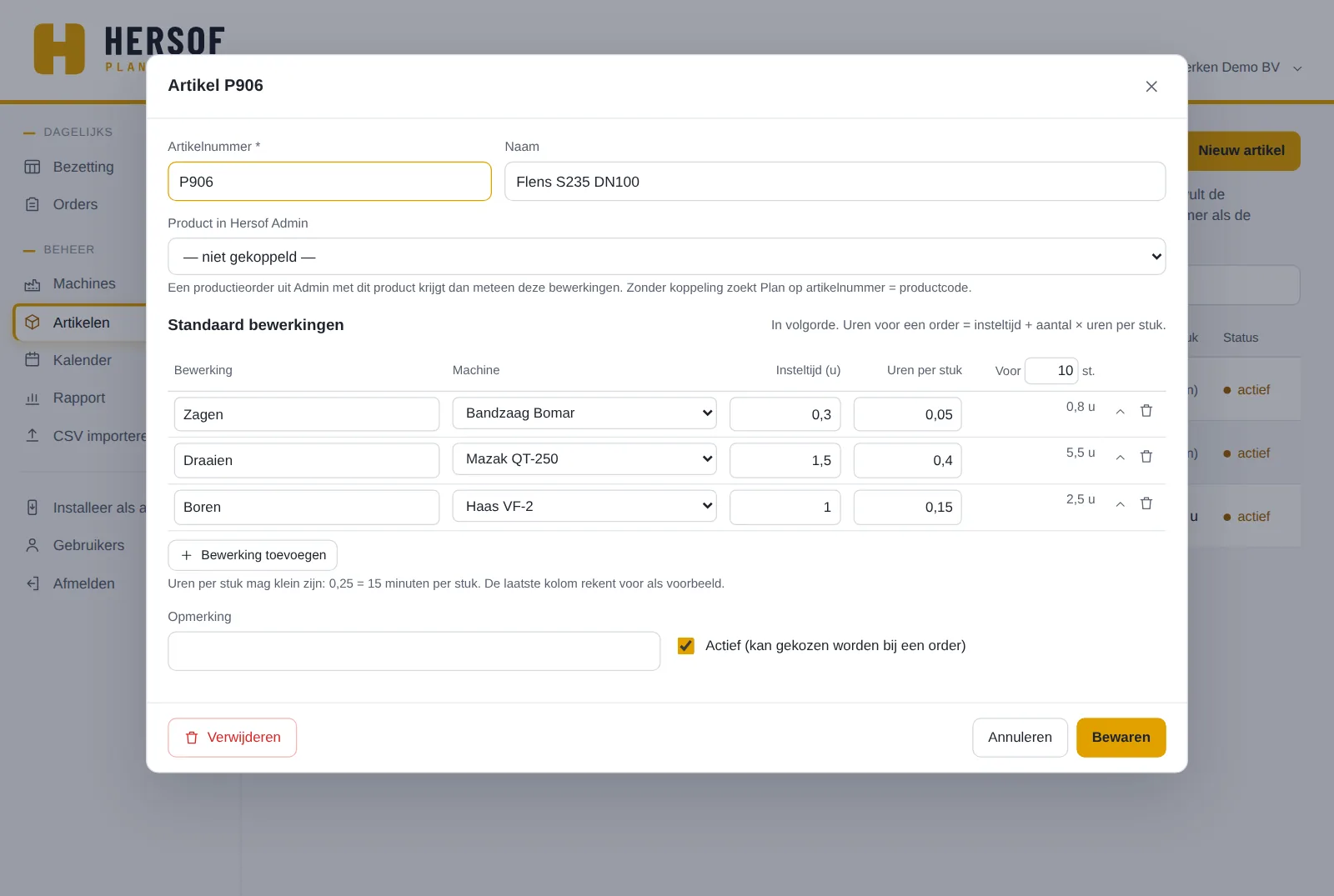
Task: Move the Boren row up
Action: pos(1121,503)
